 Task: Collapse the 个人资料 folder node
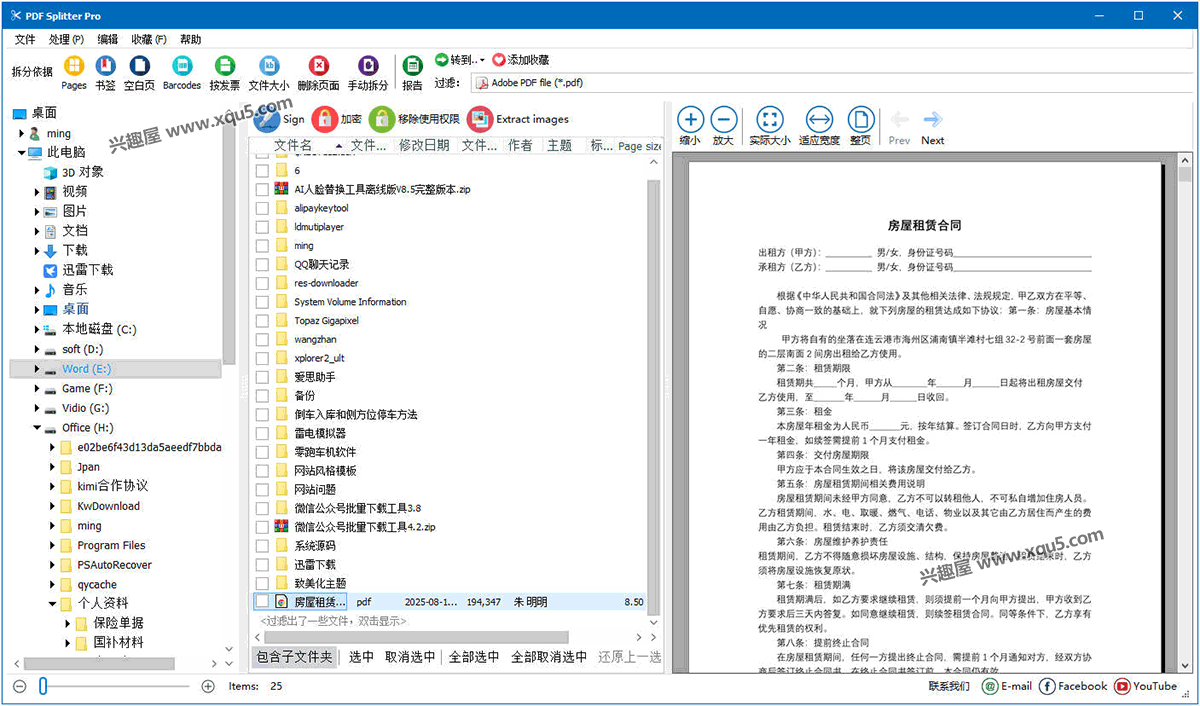pos(52,603)
